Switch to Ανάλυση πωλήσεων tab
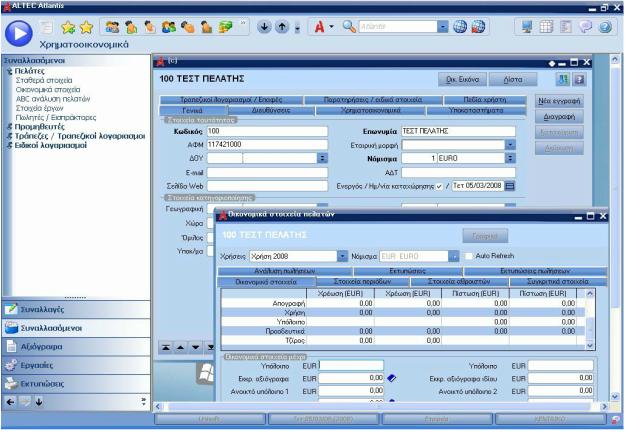The width and height of the screenshot is (625, 432). point(285,271)
